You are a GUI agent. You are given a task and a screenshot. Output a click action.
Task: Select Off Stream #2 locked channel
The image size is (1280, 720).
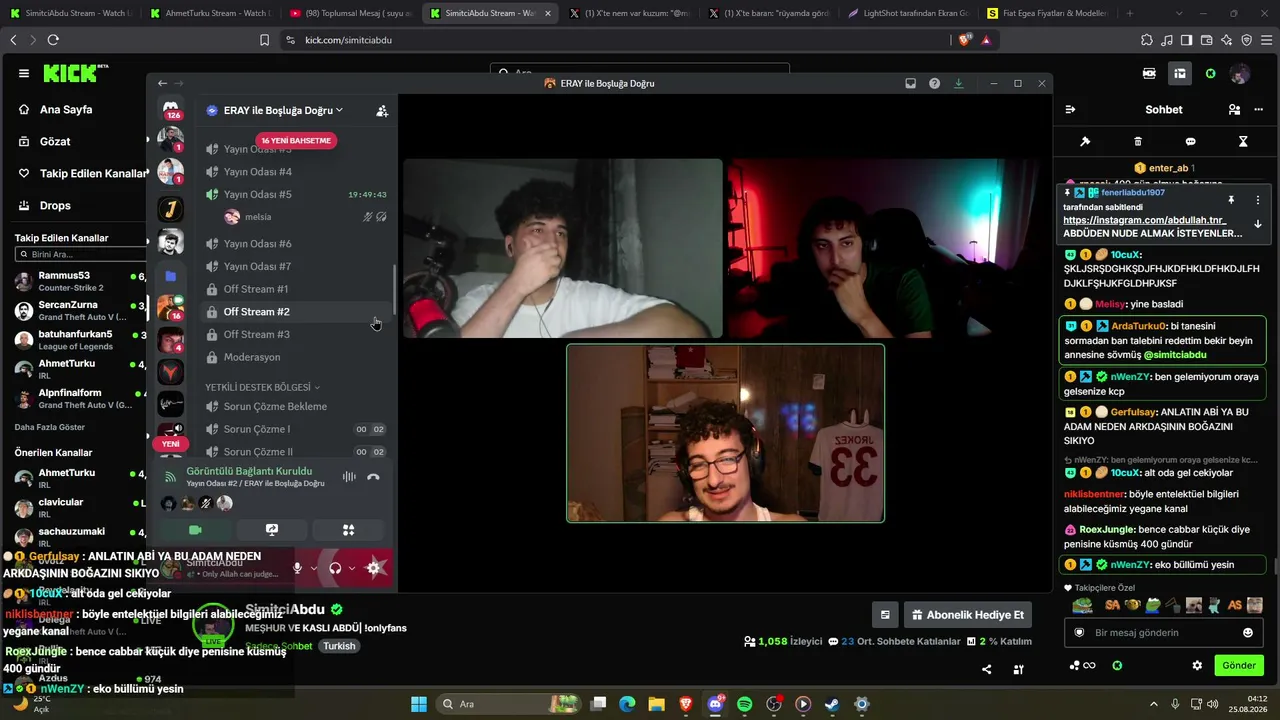point(297,312)
